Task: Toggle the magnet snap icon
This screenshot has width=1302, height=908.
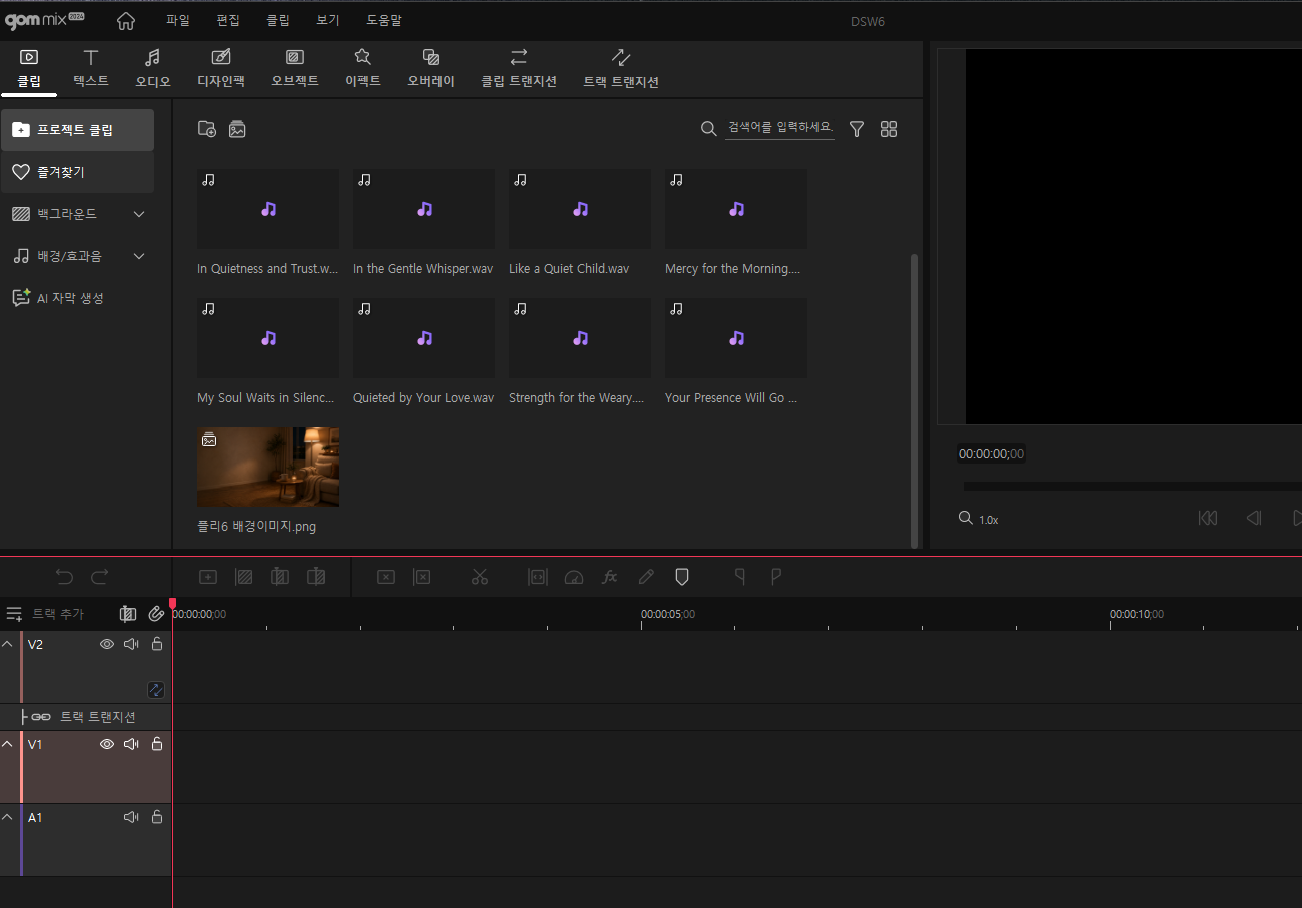Action: click(156, 614)
